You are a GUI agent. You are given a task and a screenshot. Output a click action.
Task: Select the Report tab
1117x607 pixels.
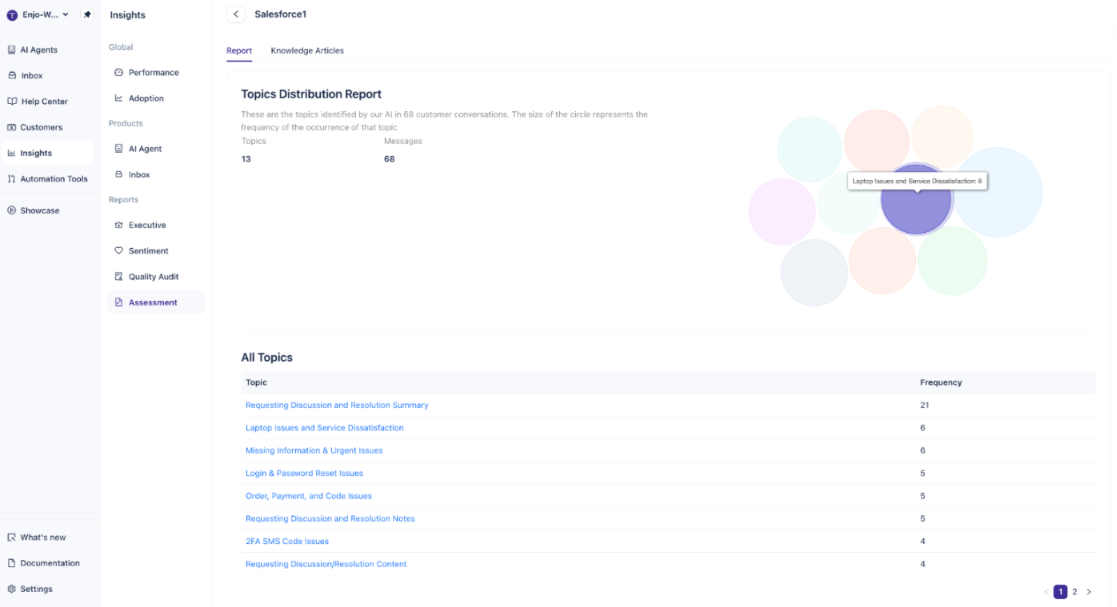(x=239, y=51)
